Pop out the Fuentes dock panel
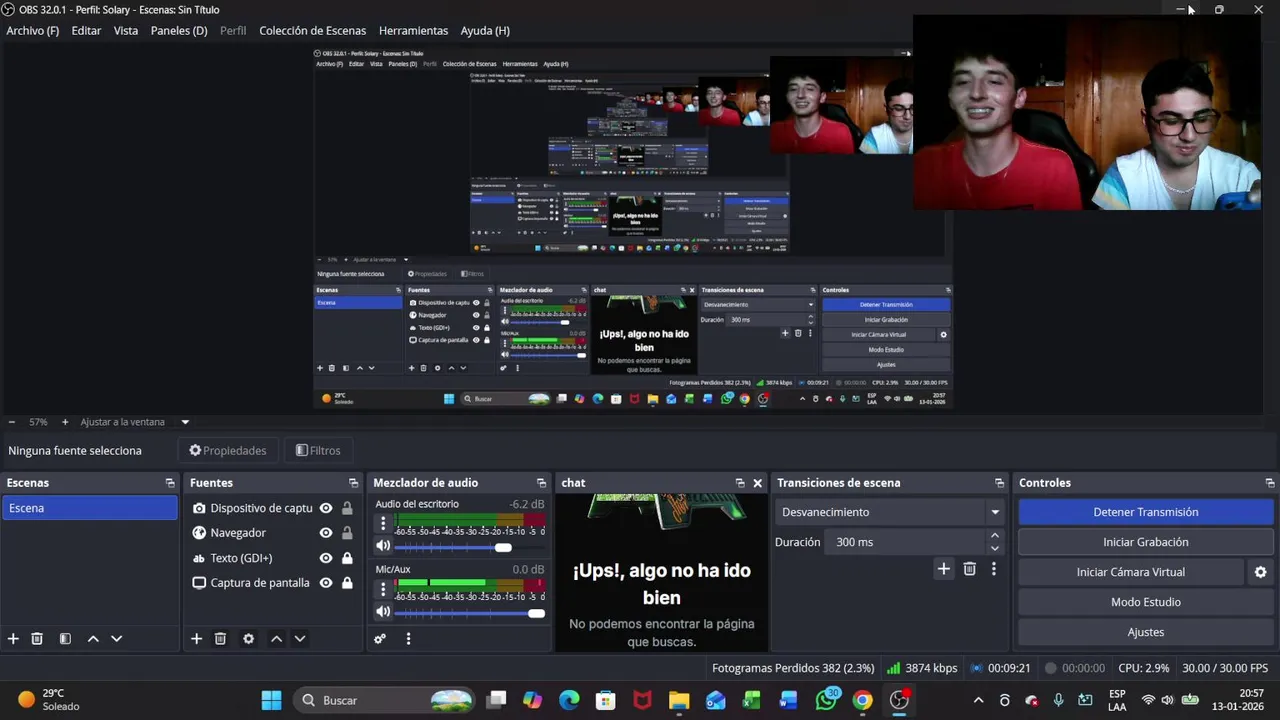The image size is (1280, 720). pos(353,483)
